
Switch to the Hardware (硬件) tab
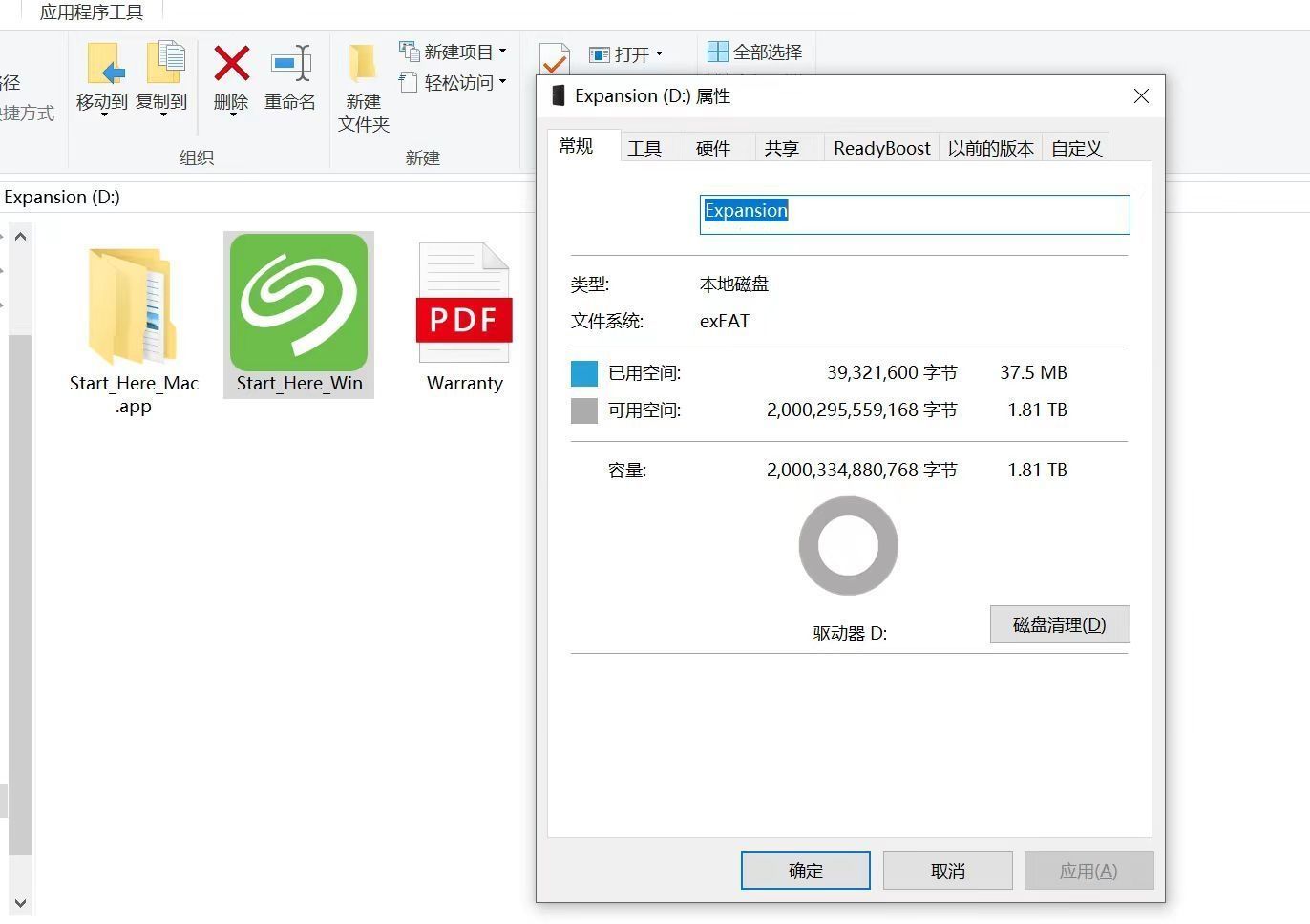click(x=713, y=148)
